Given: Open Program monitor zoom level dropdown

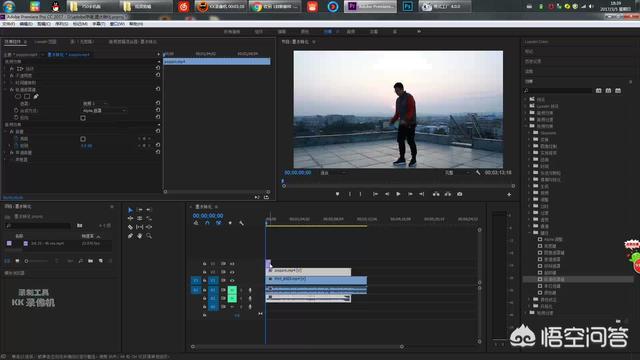Looking at the screenshot, I should click(333, 173).
